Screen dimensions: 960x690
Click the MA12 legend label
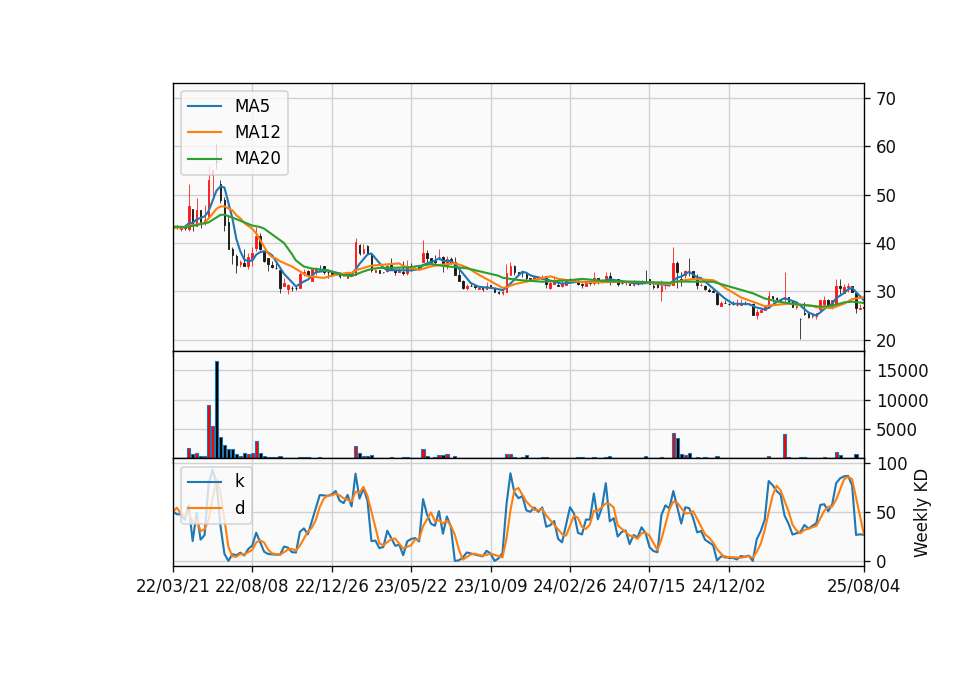[x=257, y=132]
